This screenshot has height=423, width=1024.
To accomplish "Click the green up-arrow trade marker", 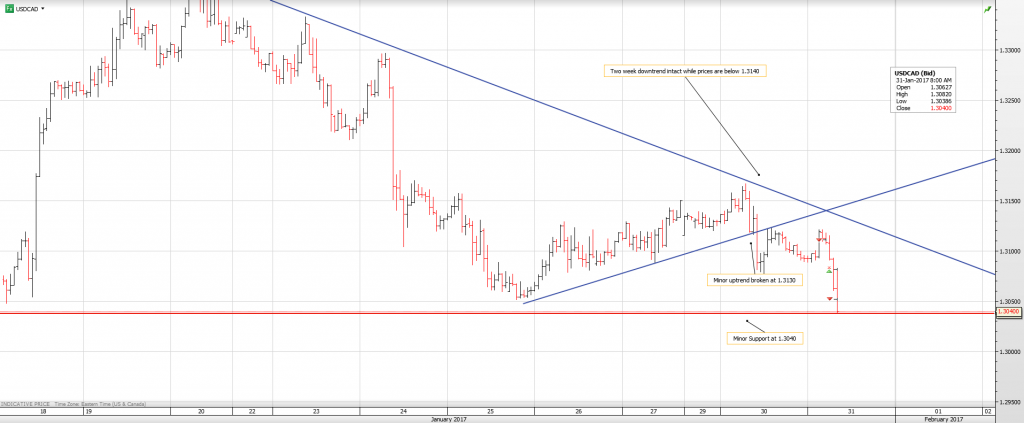I will [829, 270].
